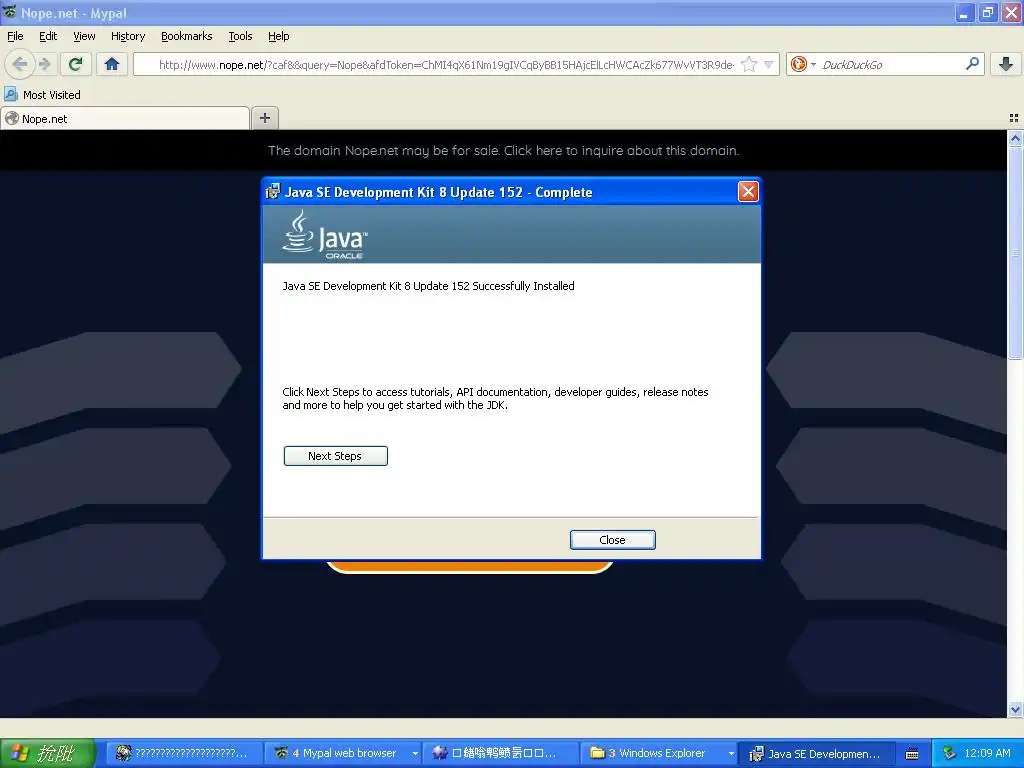1024x768 pixels.
Task: Select the Nope.net tab
Action: click(x=125, y=118)
